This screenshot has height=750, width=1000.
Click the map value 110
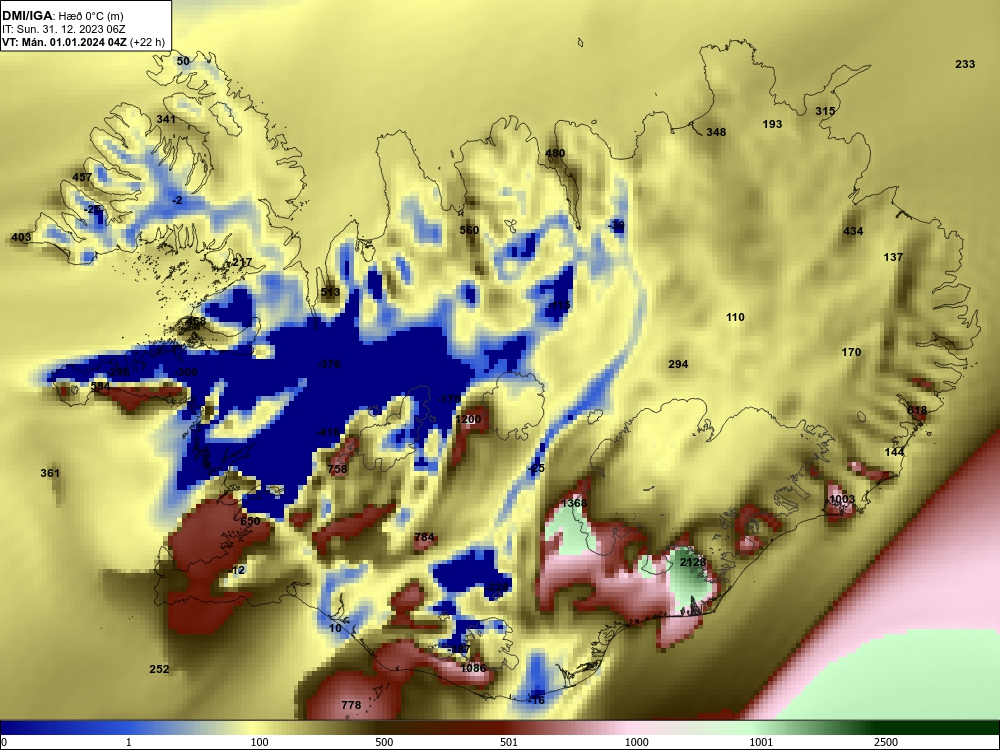click(735, 317)
